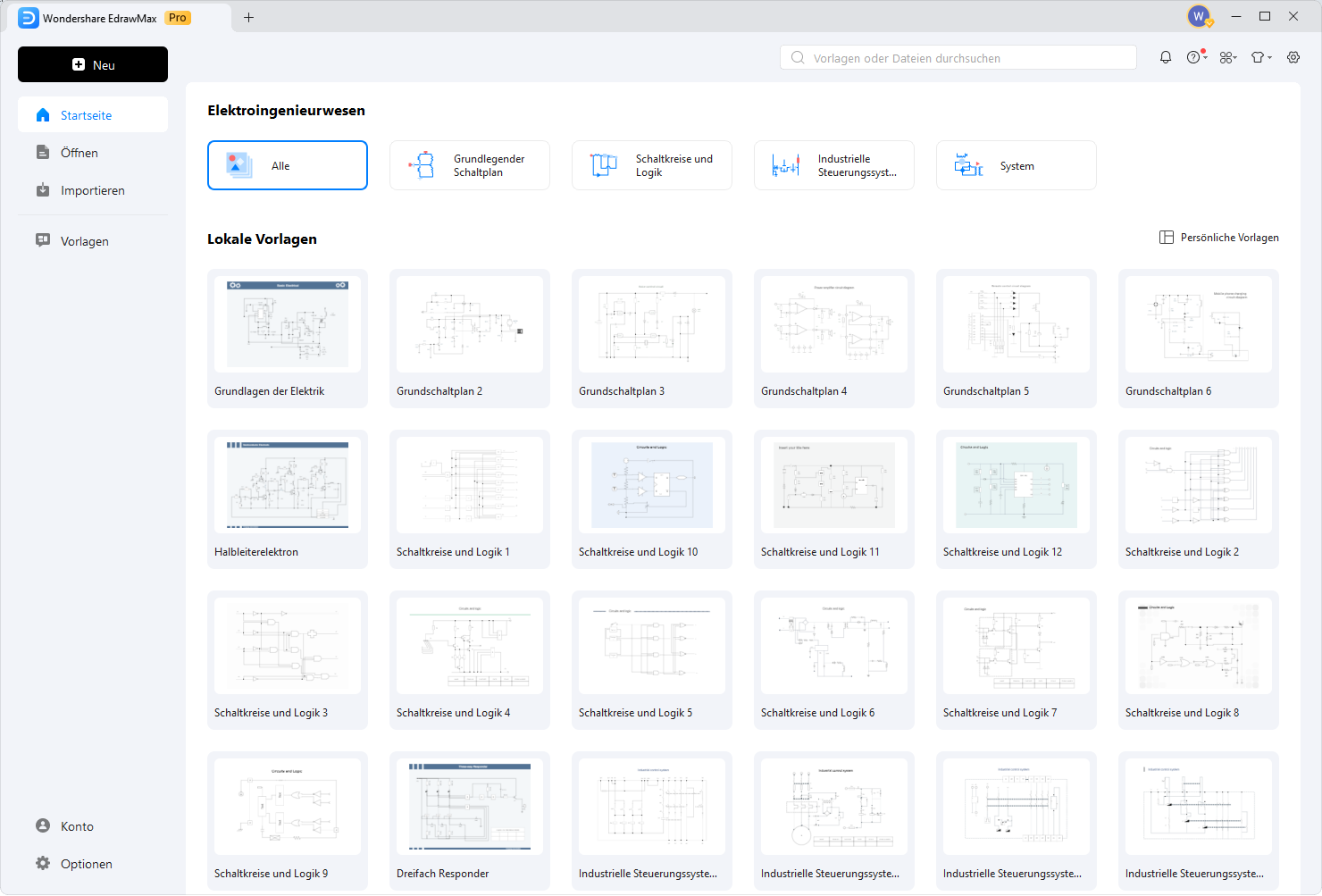Click the user avatar W icon

[x=1199, y=16]
